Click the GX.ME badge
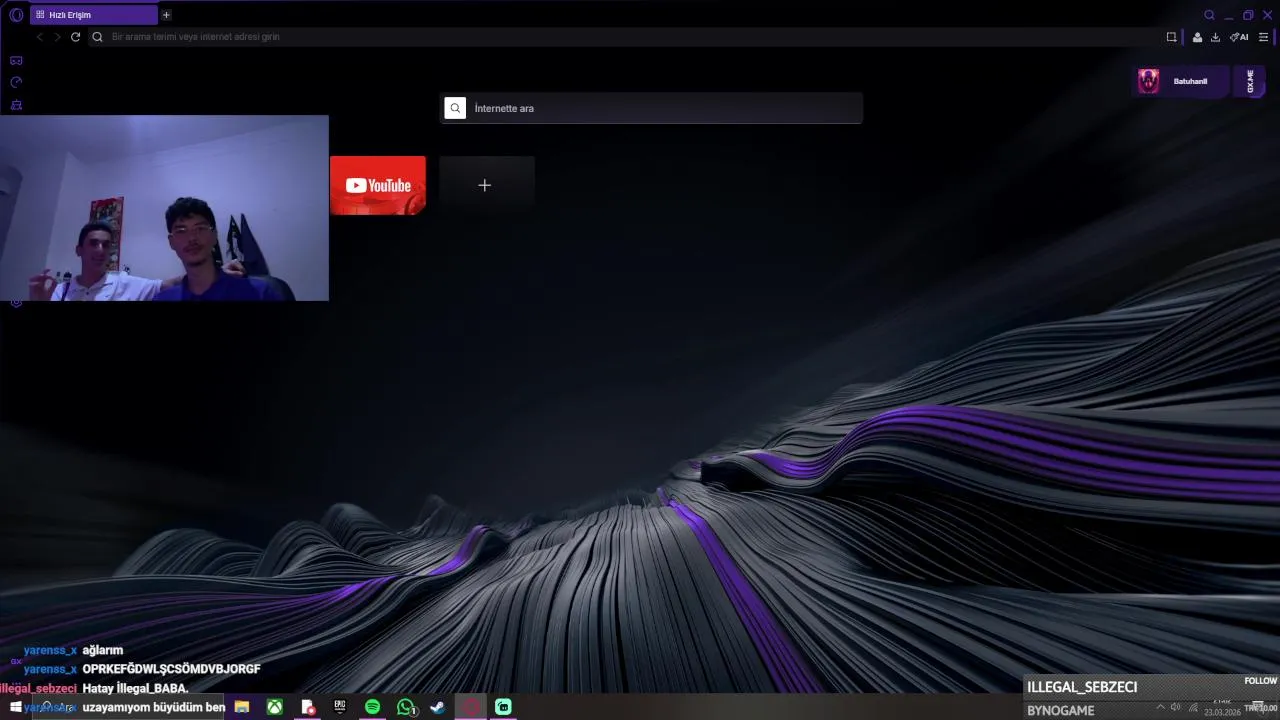The image size is (1280, 720). click(x=1250, y=81)
